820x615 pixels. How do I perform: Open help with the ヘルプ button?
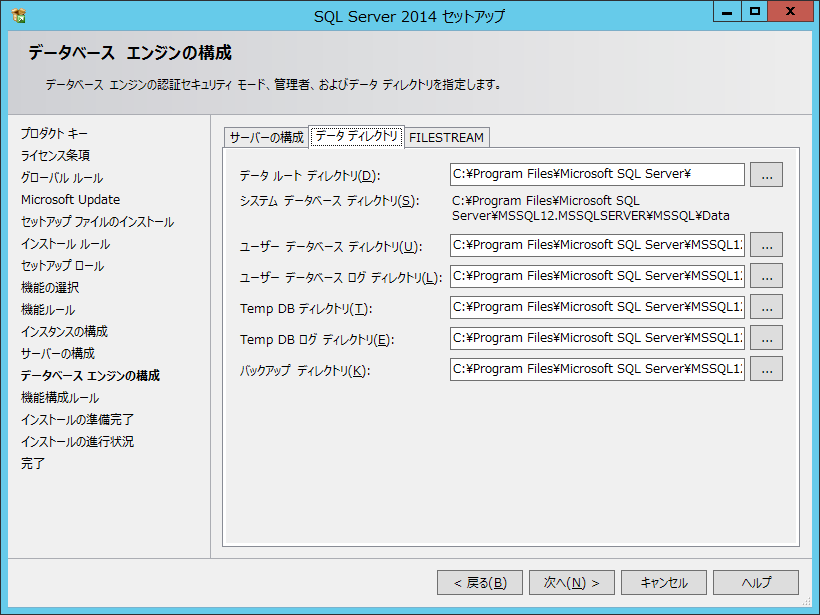point(756,583)
